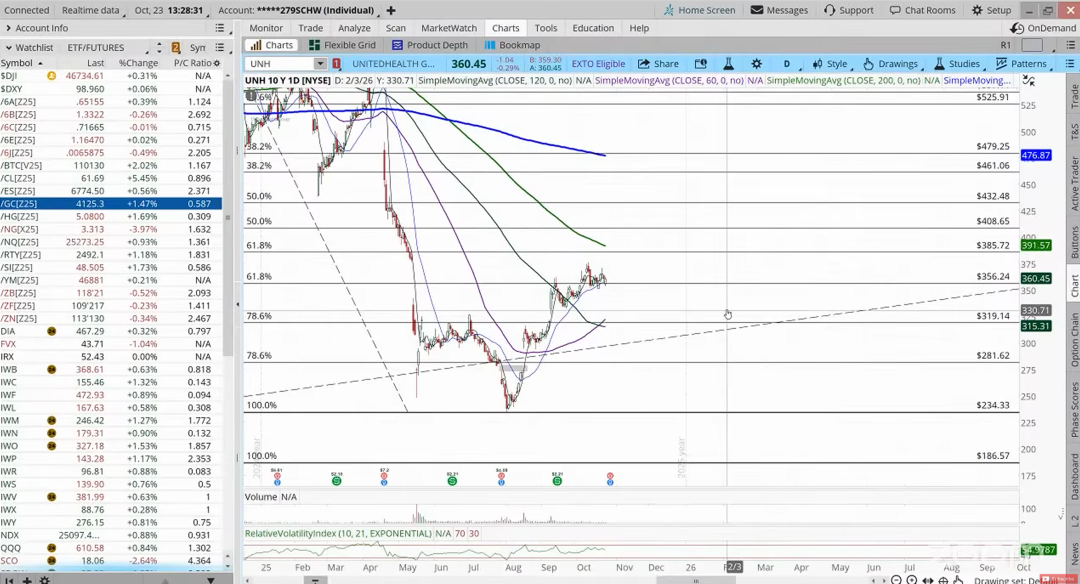
Task: Click FVX watchlist symbol
Action: coord(8,344)
